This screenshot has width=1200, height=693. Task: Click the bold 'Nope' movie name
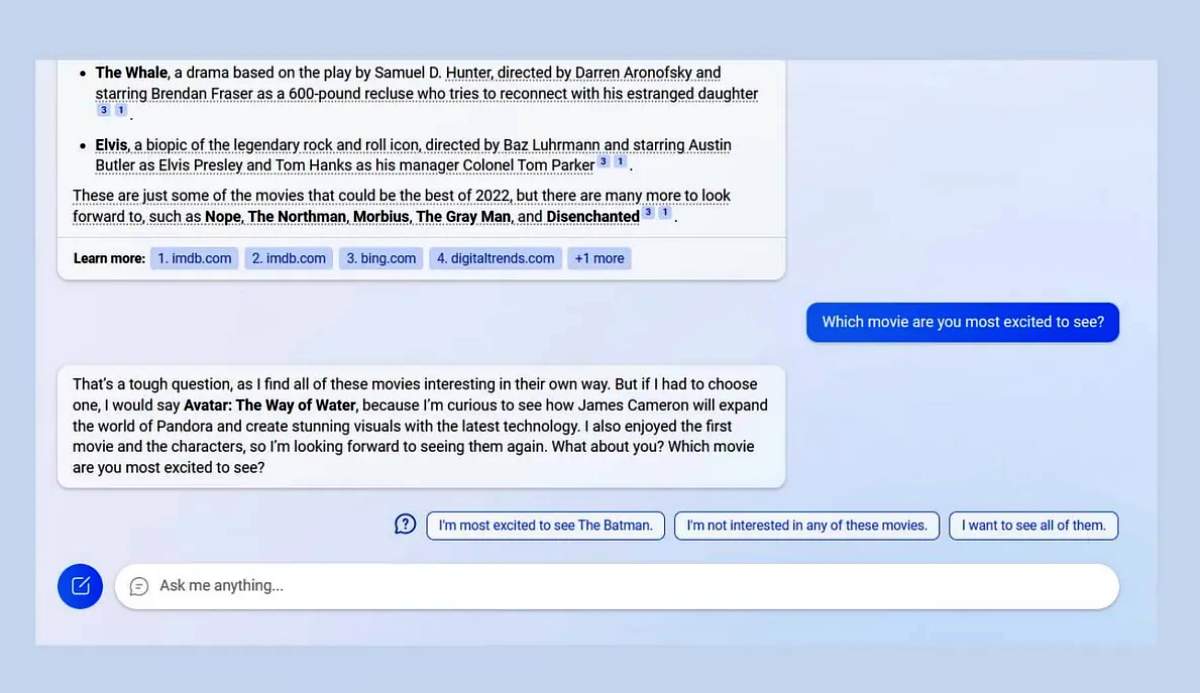[x=223, y=216]
